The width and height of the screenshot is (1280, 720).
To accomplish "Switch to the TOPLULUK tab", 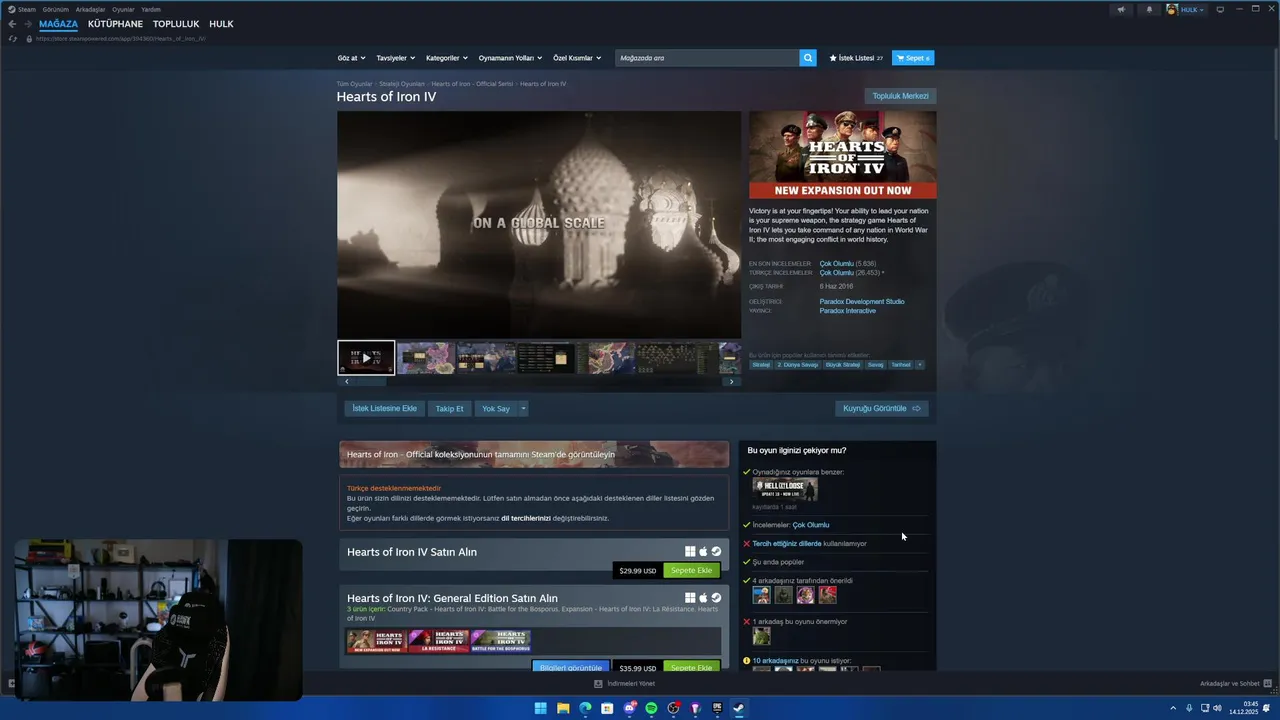I will click(x=176, y=24).
